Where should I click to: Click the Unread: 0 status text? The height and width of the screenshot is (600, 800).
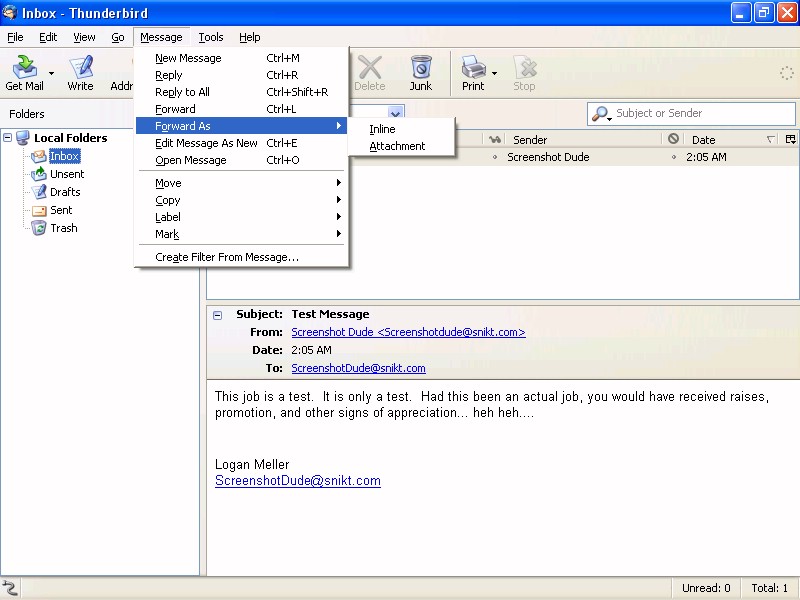706,588
